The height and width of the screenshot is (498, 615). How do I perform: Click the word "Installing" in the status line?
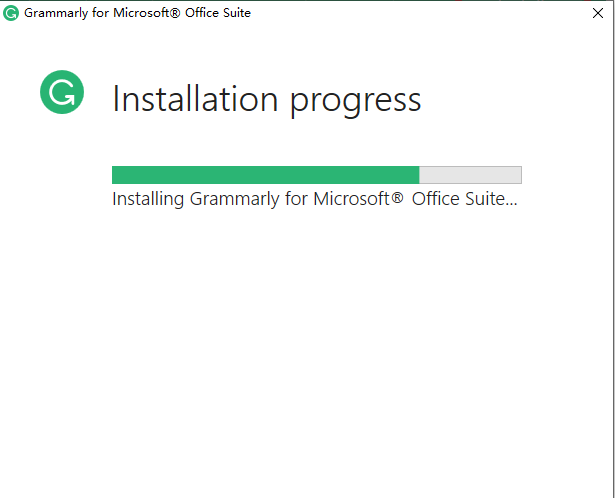pos(148,198)
